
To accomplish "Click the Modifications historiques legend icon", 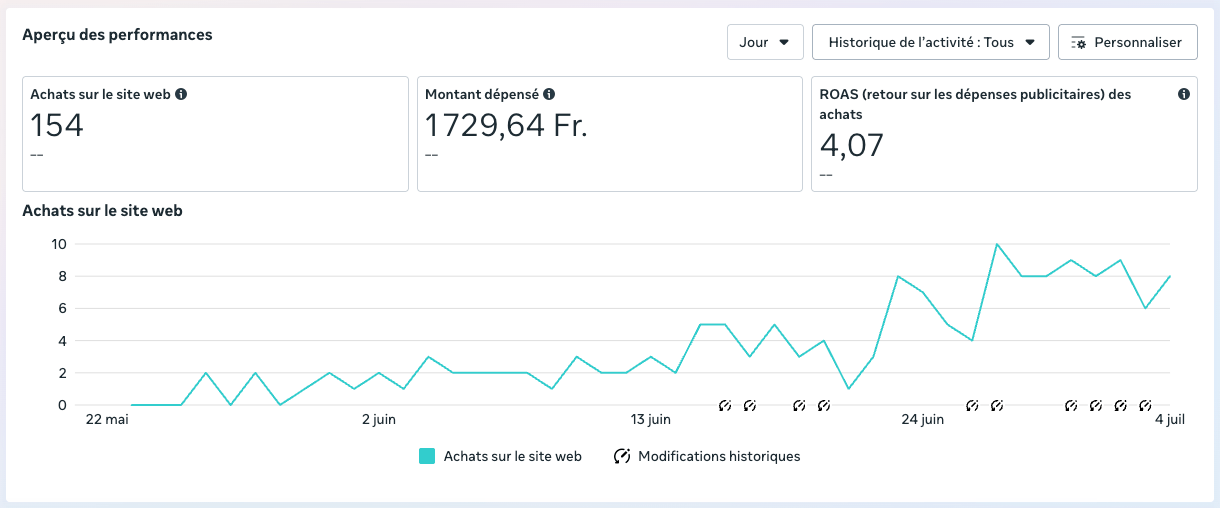I will point(622,456).
